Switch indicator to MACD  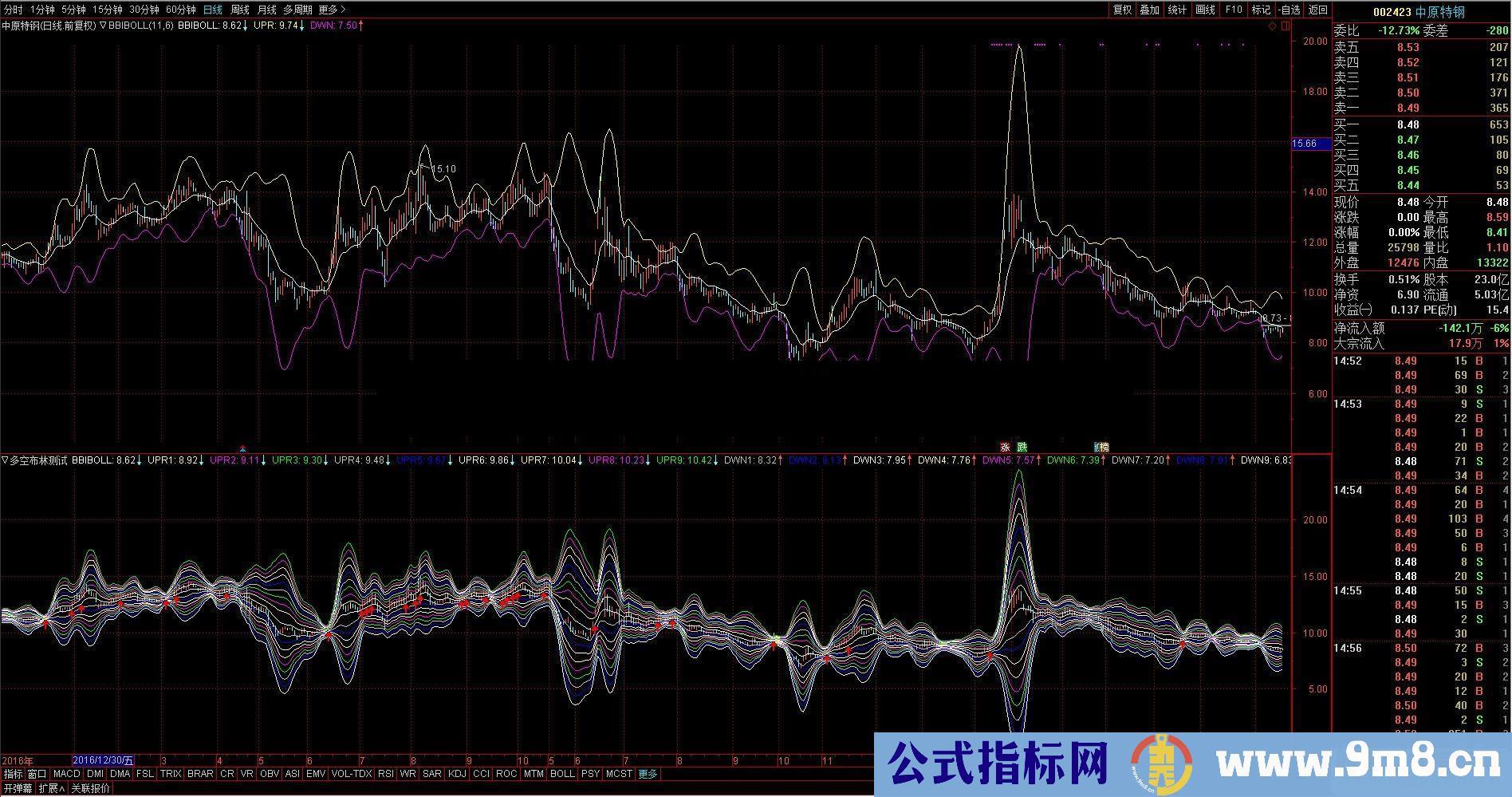(x=67, y=773)
